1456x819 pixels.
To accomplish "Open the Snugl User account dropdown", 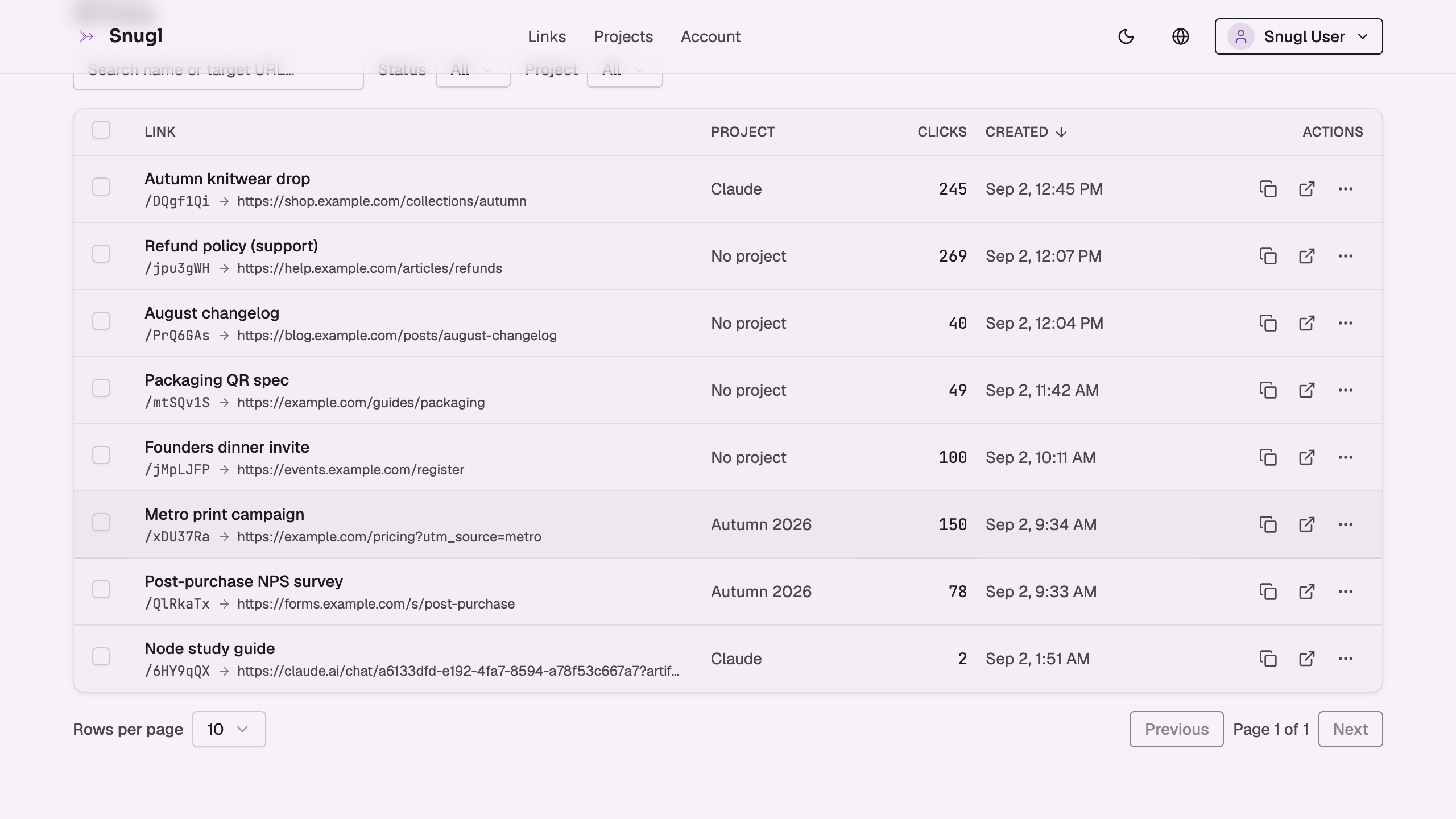I will coord(1299,36).
